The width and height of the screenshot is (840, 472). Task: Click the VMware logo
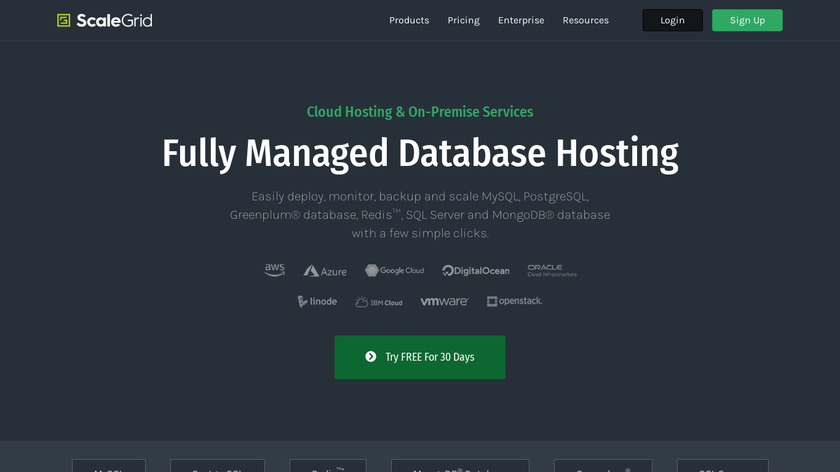[444, 302]
